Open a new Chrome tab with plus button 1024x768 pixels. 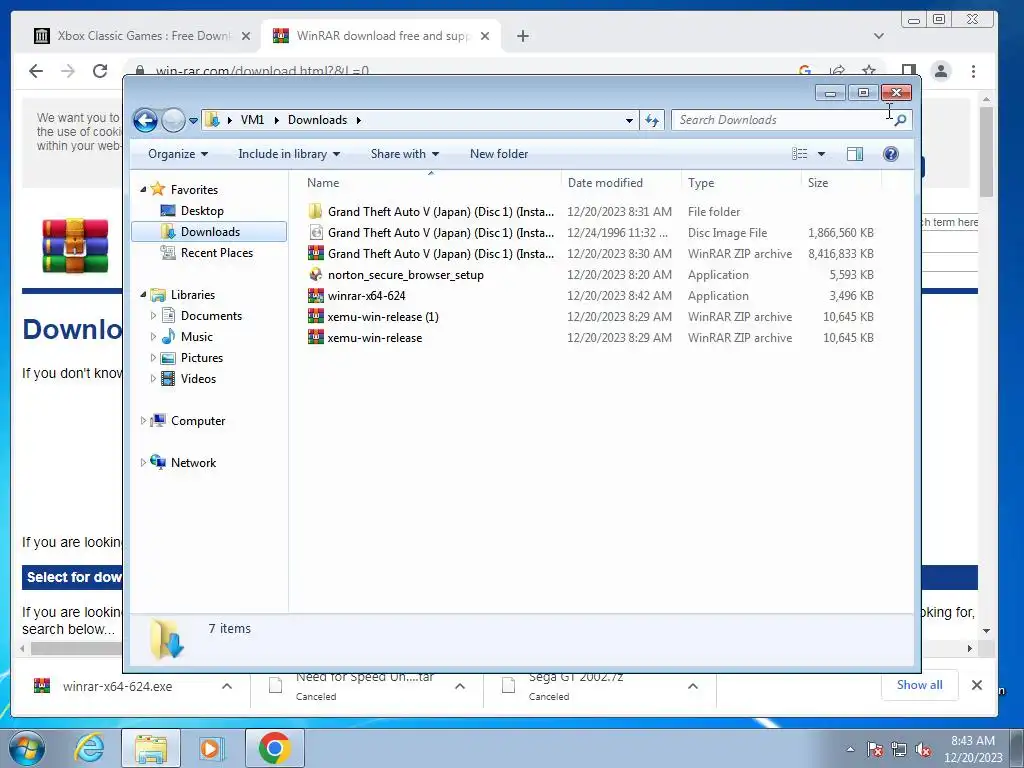[x=522, y=36]
